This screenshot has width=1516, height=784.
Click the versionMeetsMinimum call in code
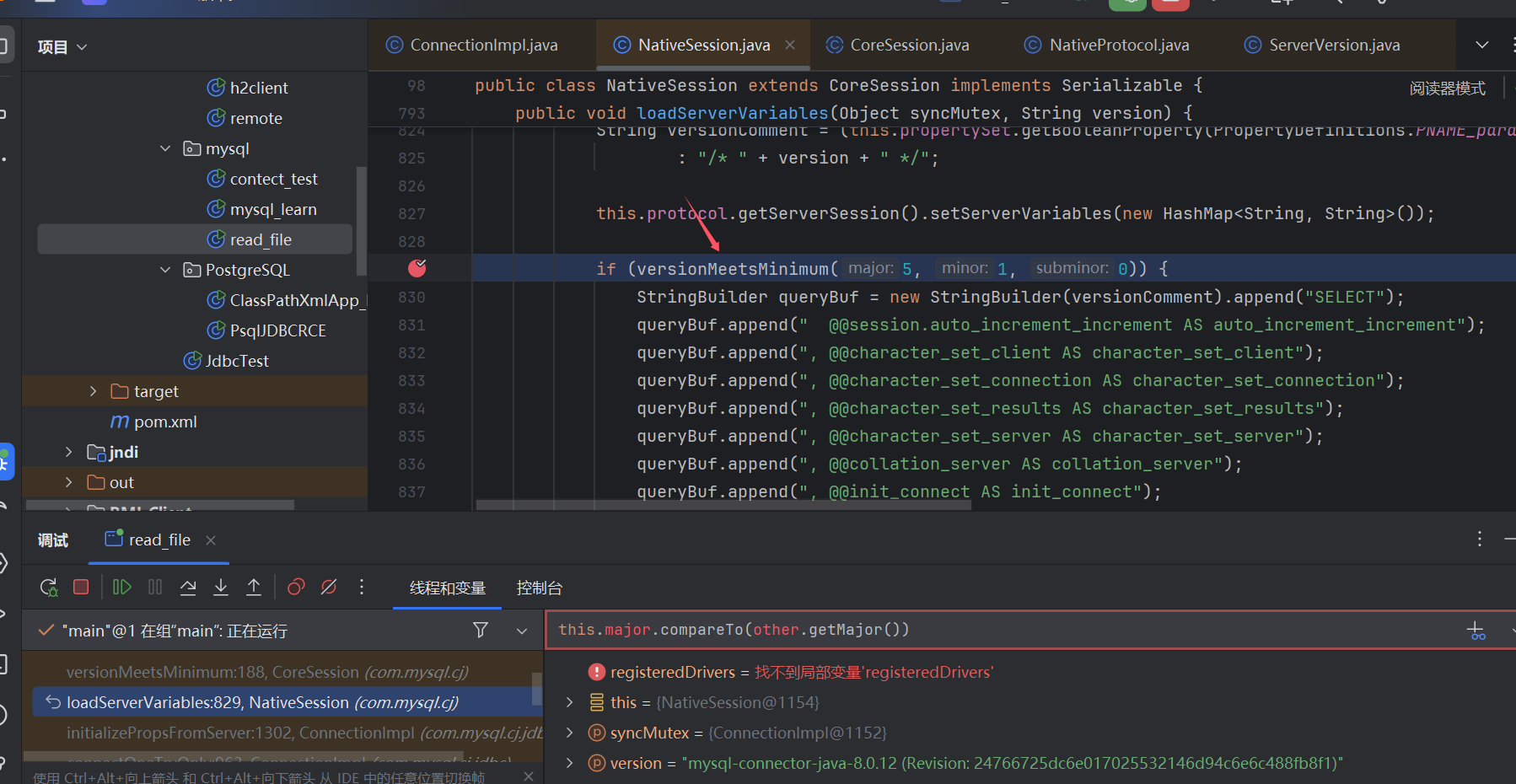click(733, 269)
